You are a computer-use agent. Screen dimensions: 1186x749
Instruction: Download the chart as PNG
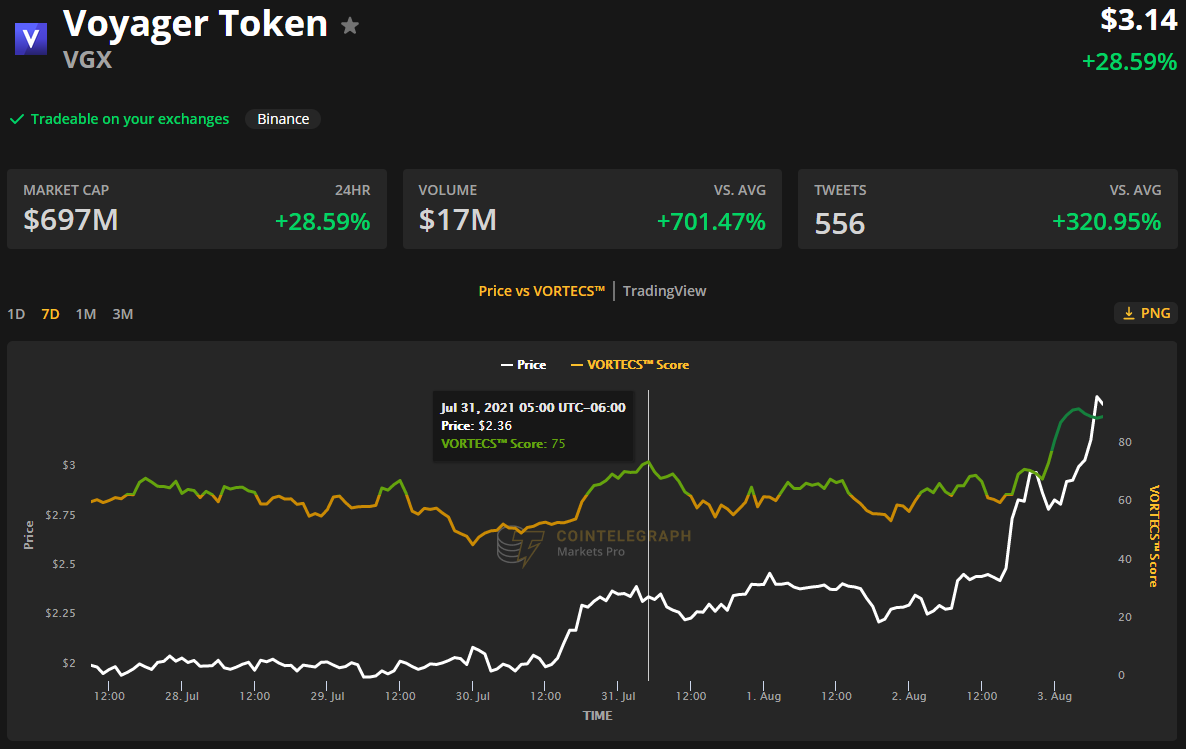point(1145,313)
